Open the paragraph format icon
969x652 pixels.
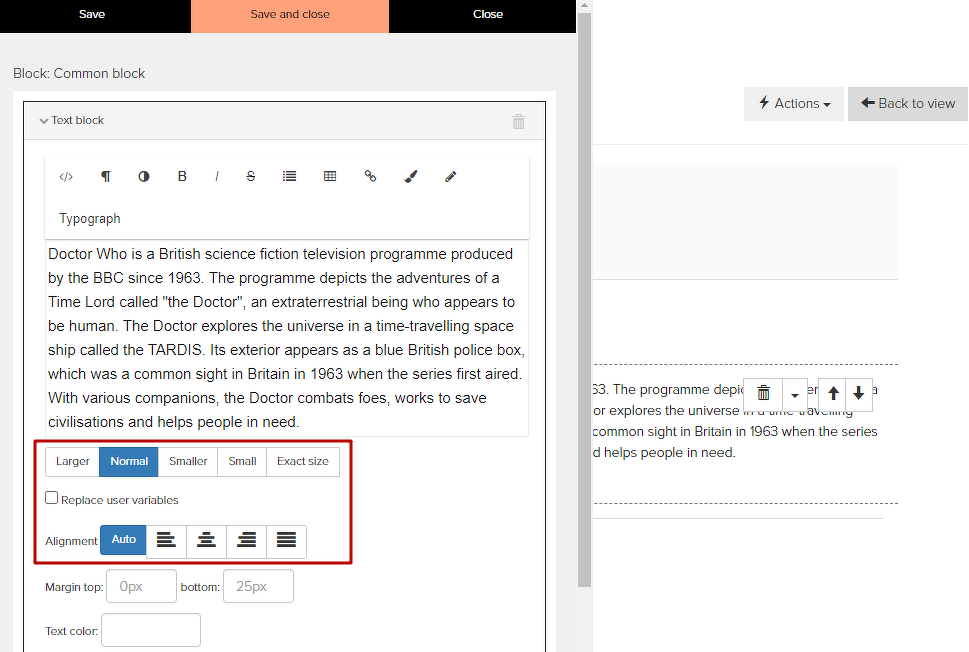click(105, 177)
